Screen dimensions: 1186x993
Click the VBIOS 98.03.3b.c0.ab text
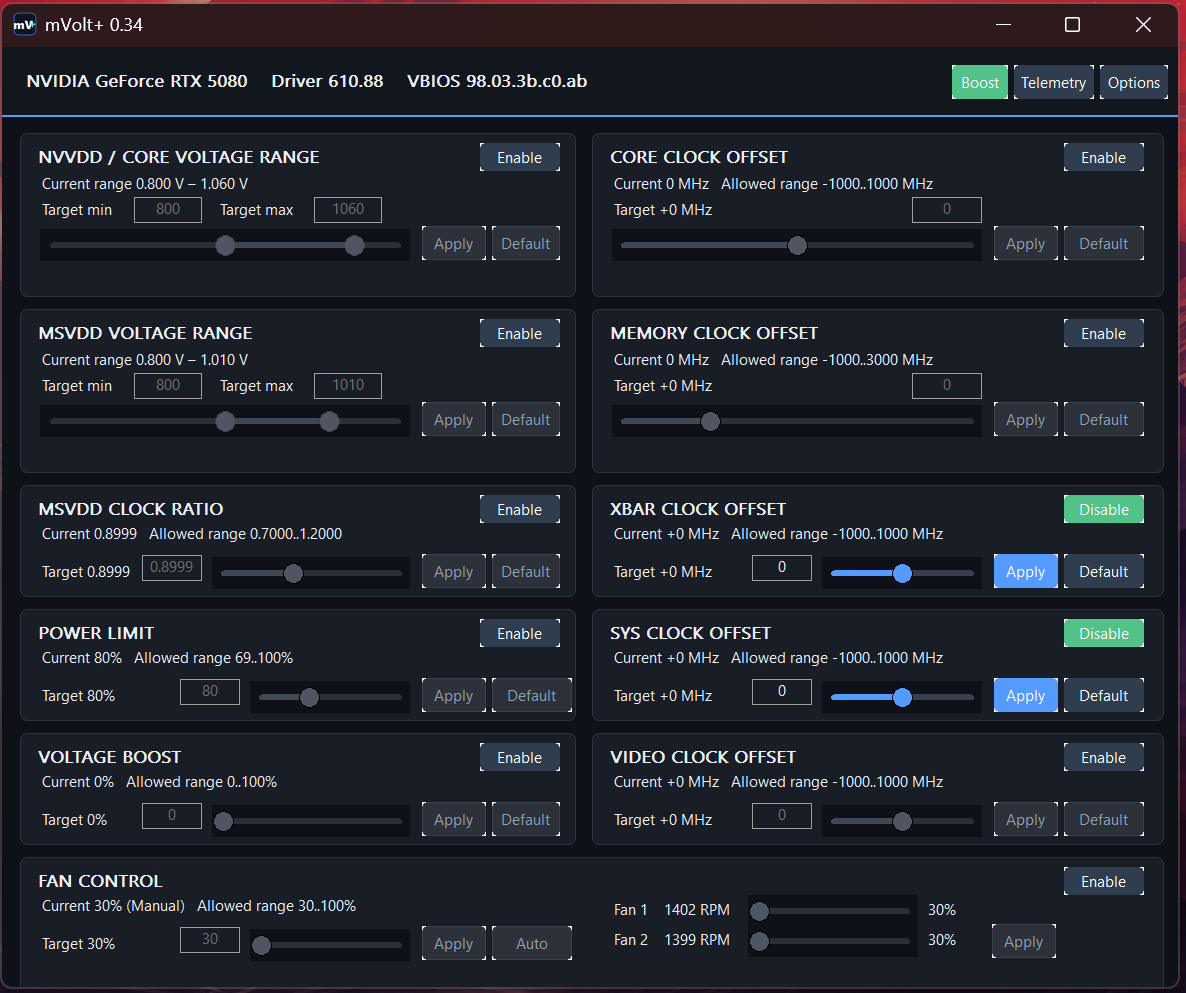pyautogui.click(x=497, y=81)
